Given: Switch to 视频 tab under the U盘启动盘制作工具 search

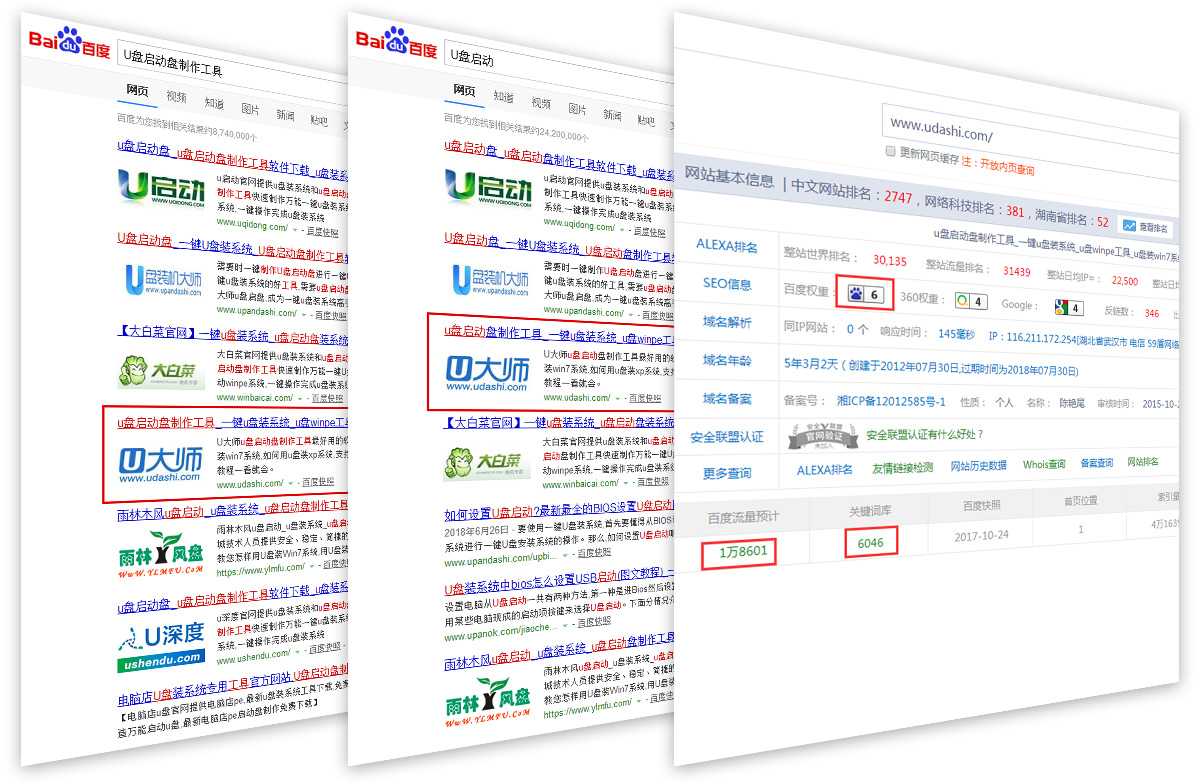Looking at the screenshot, I should (x=176, y=98).
